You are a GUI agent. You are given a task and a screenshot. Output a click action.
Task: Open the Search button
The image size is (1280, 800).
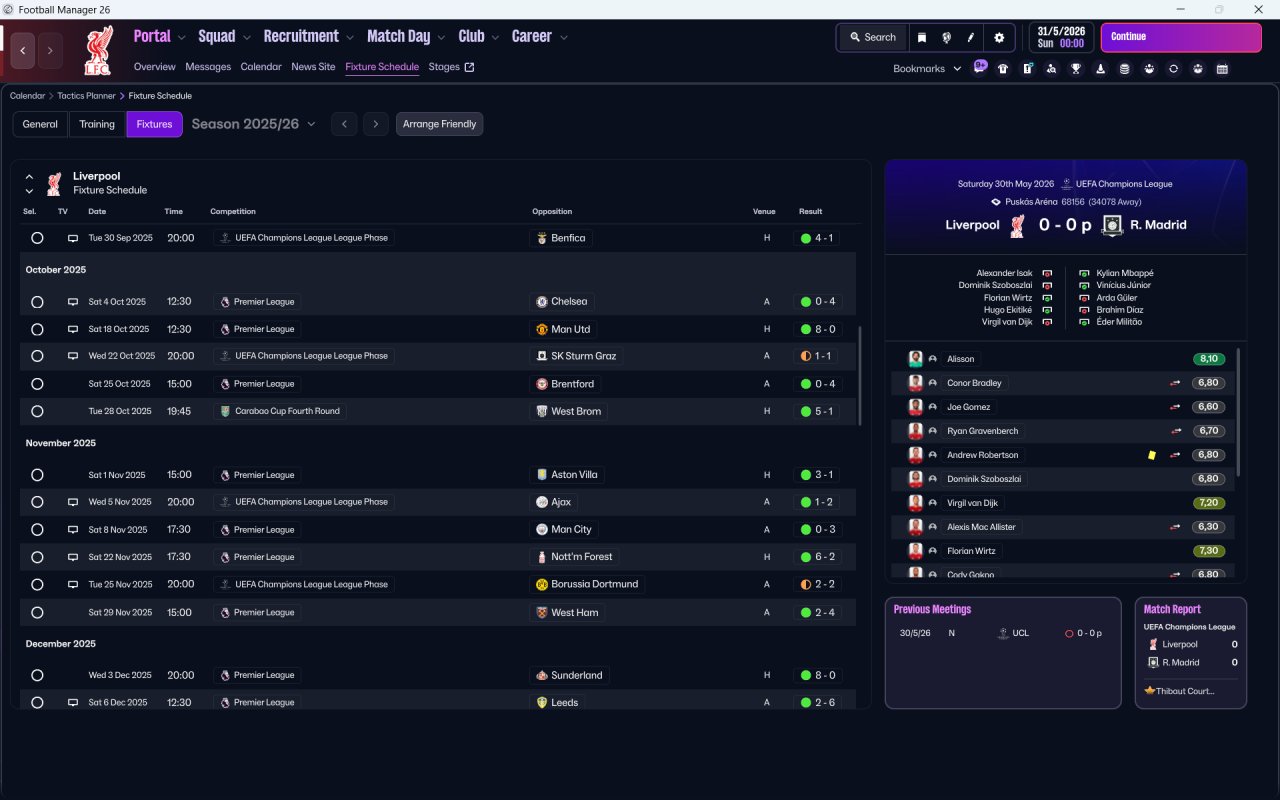pyautogui.click(x=873, y=37)
